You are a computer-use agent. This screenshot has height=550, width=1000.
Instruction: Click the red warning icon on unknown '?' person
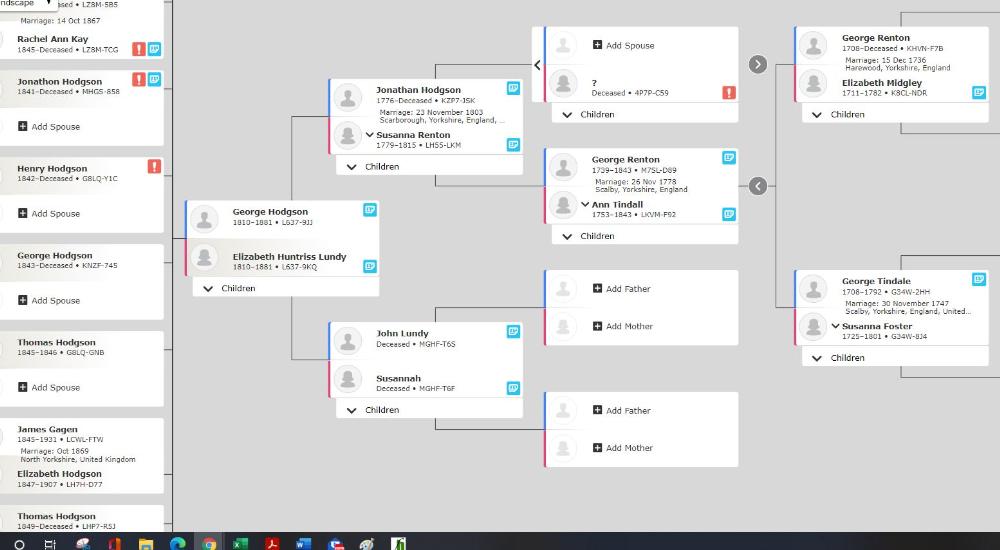(730, 92)
